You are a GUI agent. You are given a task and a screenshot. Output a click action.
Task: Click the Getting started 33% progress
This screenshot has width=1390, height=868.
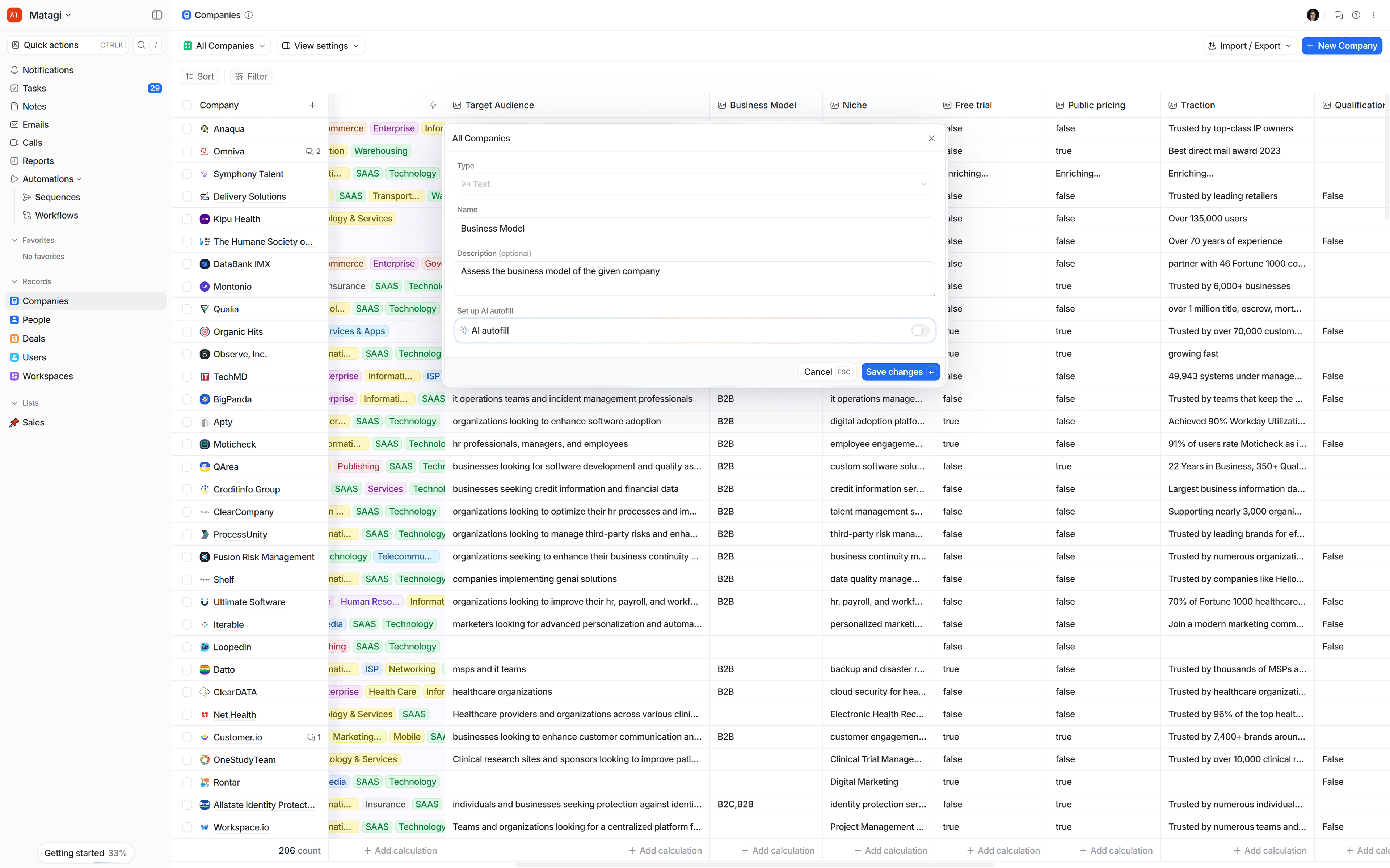point(85,853)
